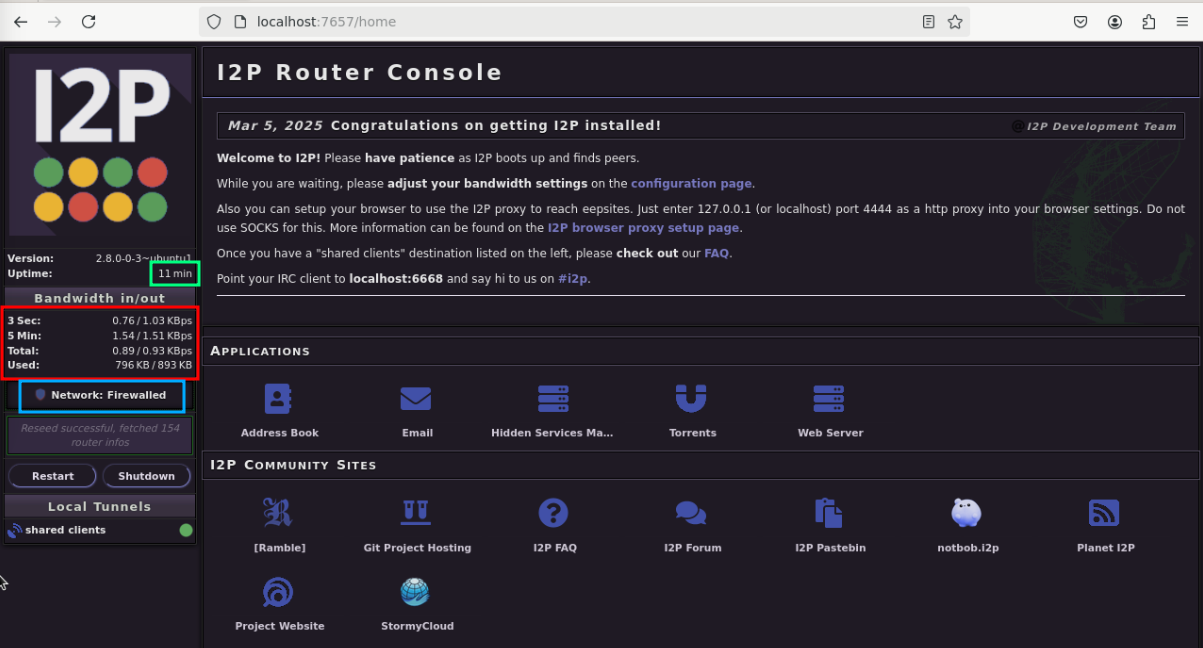Click the shared clients green status dot
This screenshot has height=648, width=1203.
(x=185, y=530)
